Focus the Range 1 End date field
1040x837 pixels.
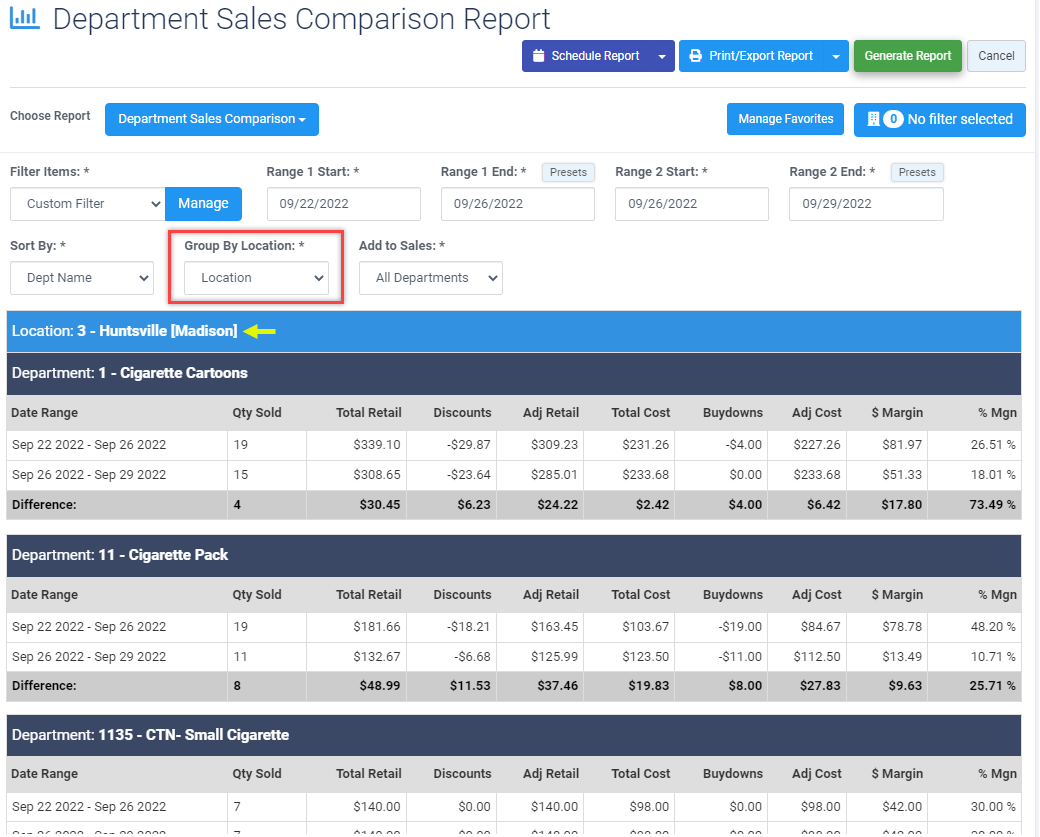(517, 204)
